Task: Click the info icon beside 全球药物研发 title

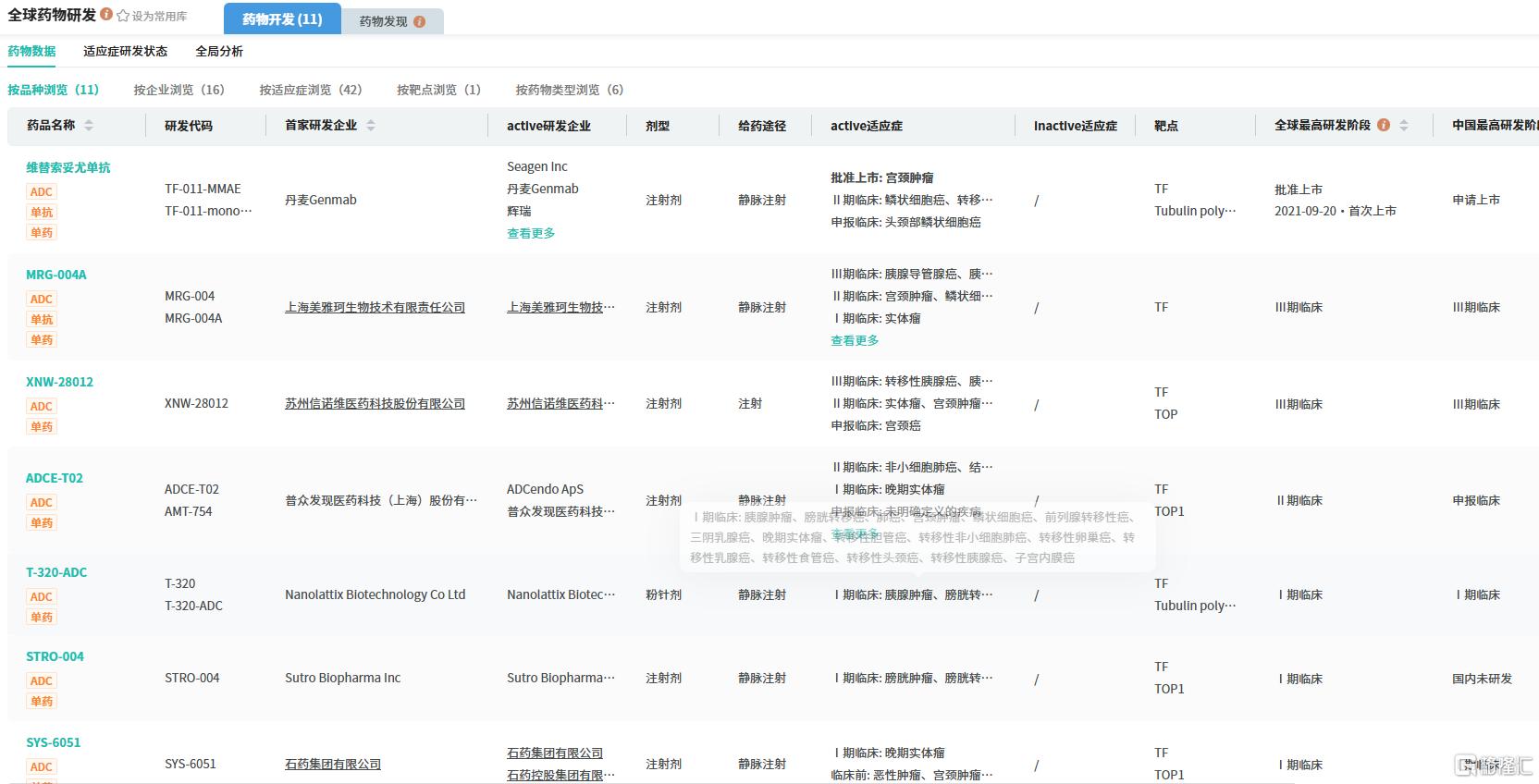Action: pyautogui.click(x=106, y=15)
